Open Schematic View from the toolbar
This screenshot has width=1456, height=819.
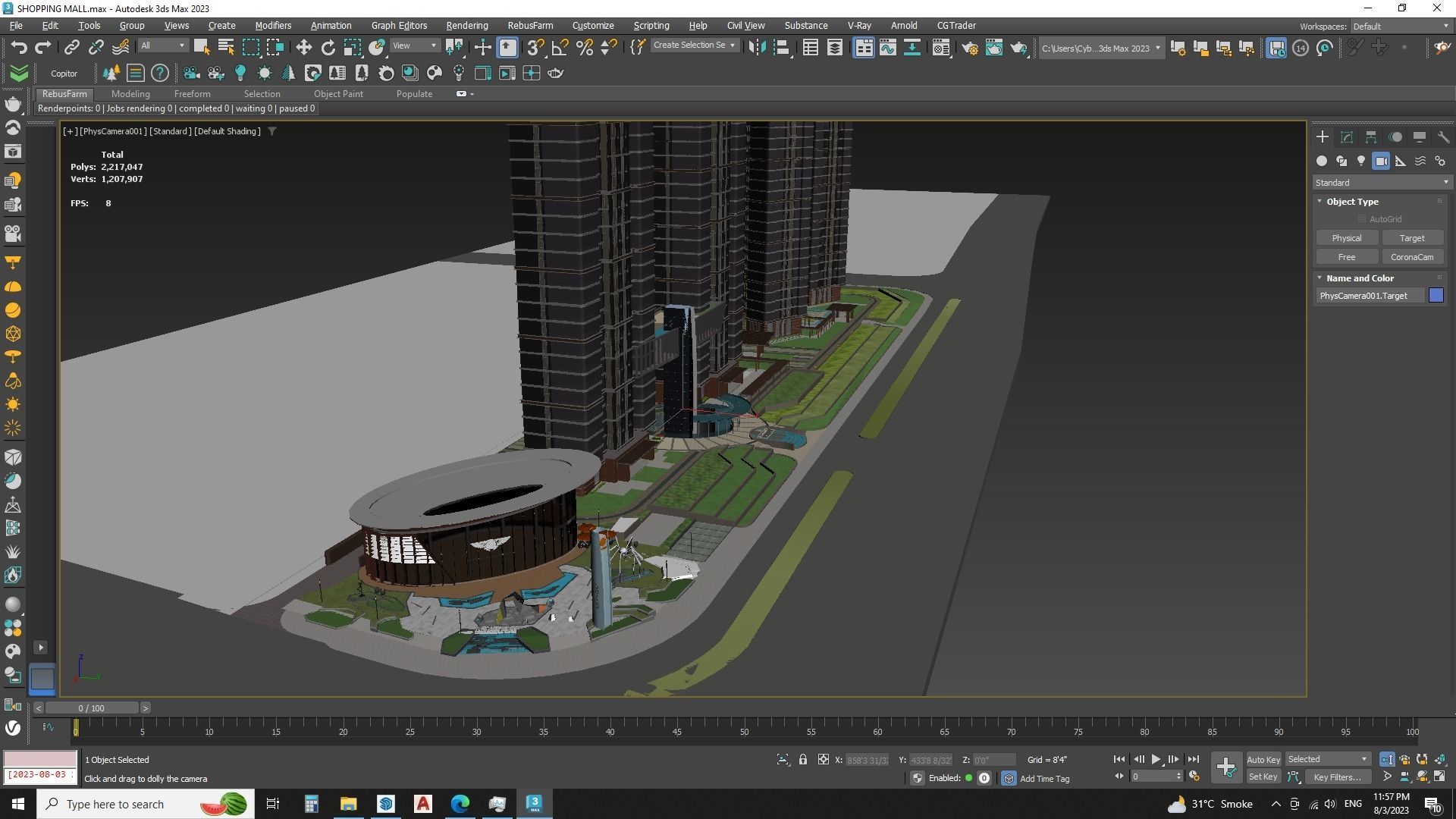(912, 47)
